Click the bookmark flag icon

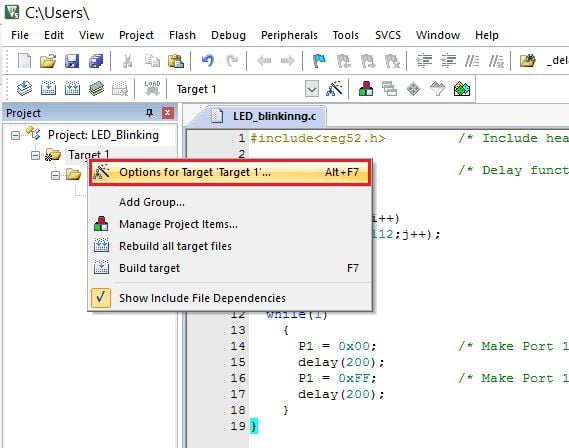(x=319, y=61)
